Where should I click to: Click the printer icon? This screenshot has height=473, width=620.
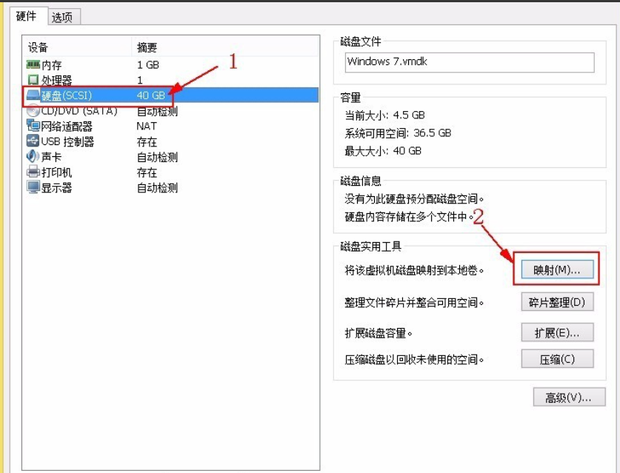pos(33,172)
